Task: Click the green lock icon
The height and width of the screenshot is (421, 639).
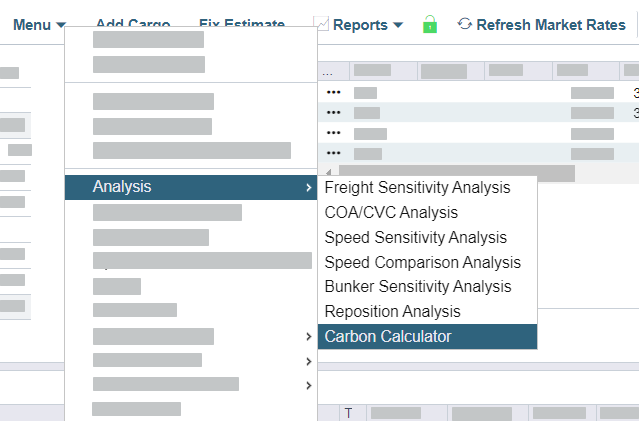Action: click(x=430, y=25)
